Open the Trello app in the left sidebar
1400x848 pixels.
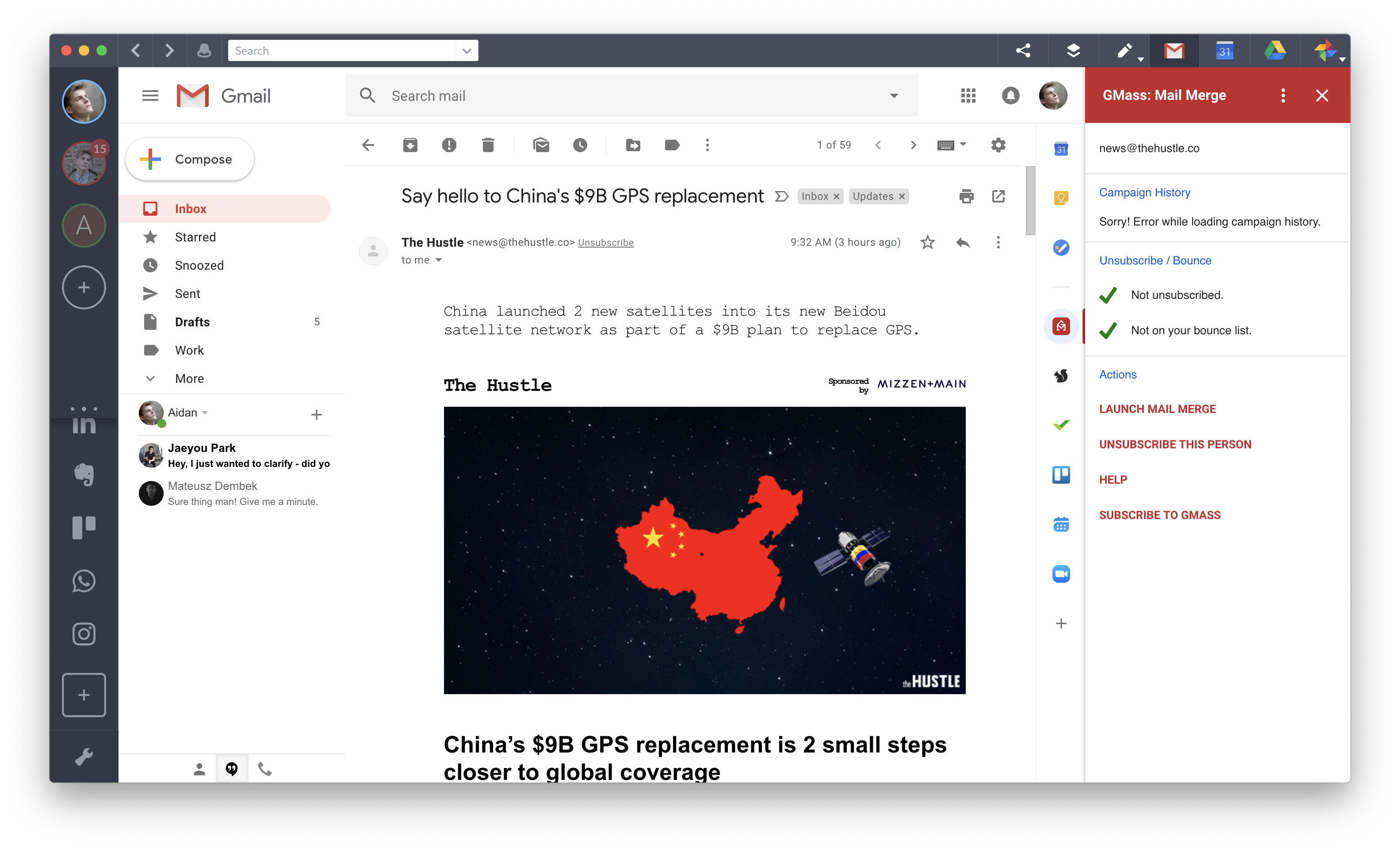84,527
